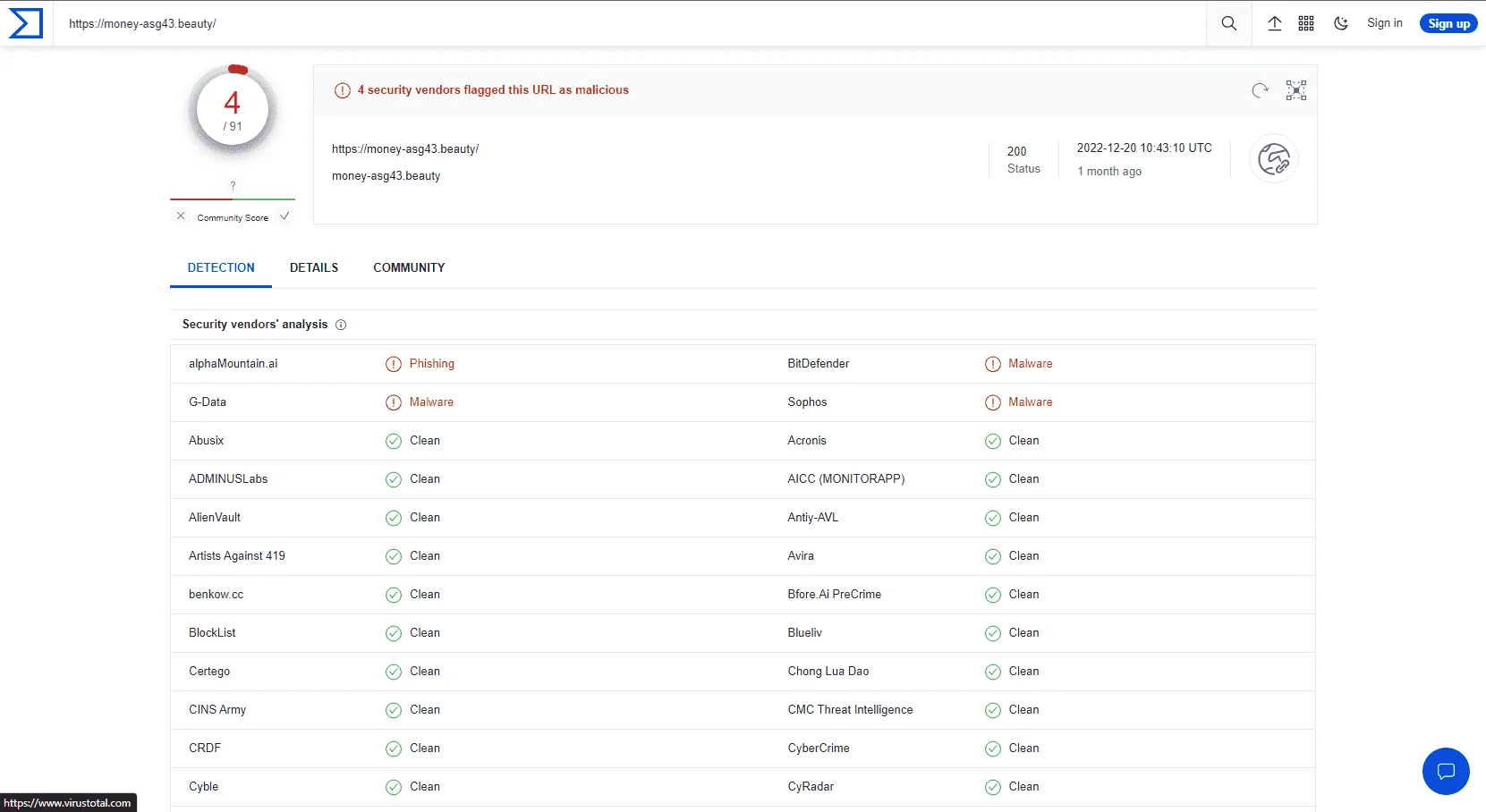Toggle dark mode moon icon
This screenshot has width=1486, height=812.
[1341, 23]
